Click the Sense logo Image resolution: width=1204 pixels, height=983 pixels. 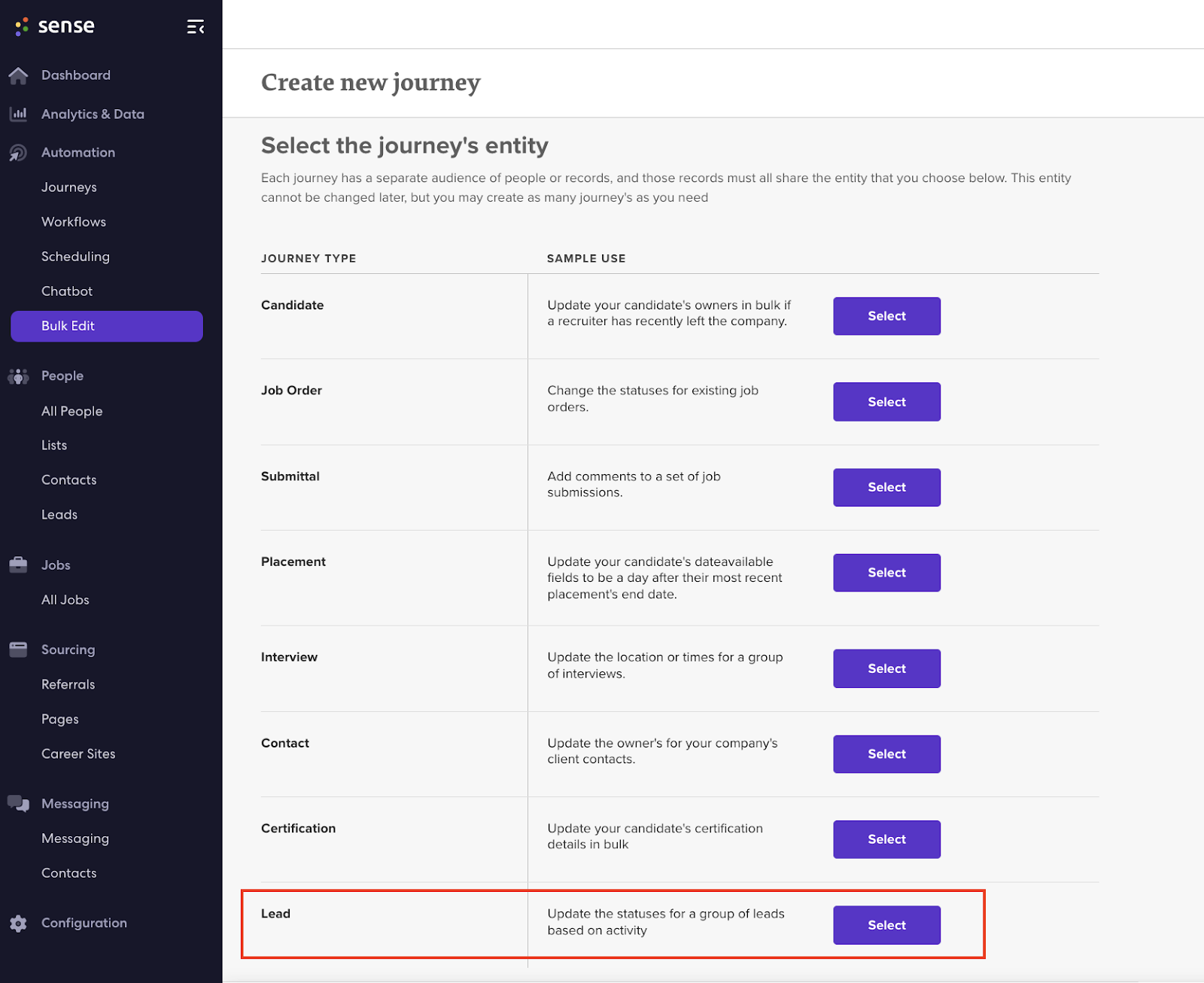click(x=55, y=26)
